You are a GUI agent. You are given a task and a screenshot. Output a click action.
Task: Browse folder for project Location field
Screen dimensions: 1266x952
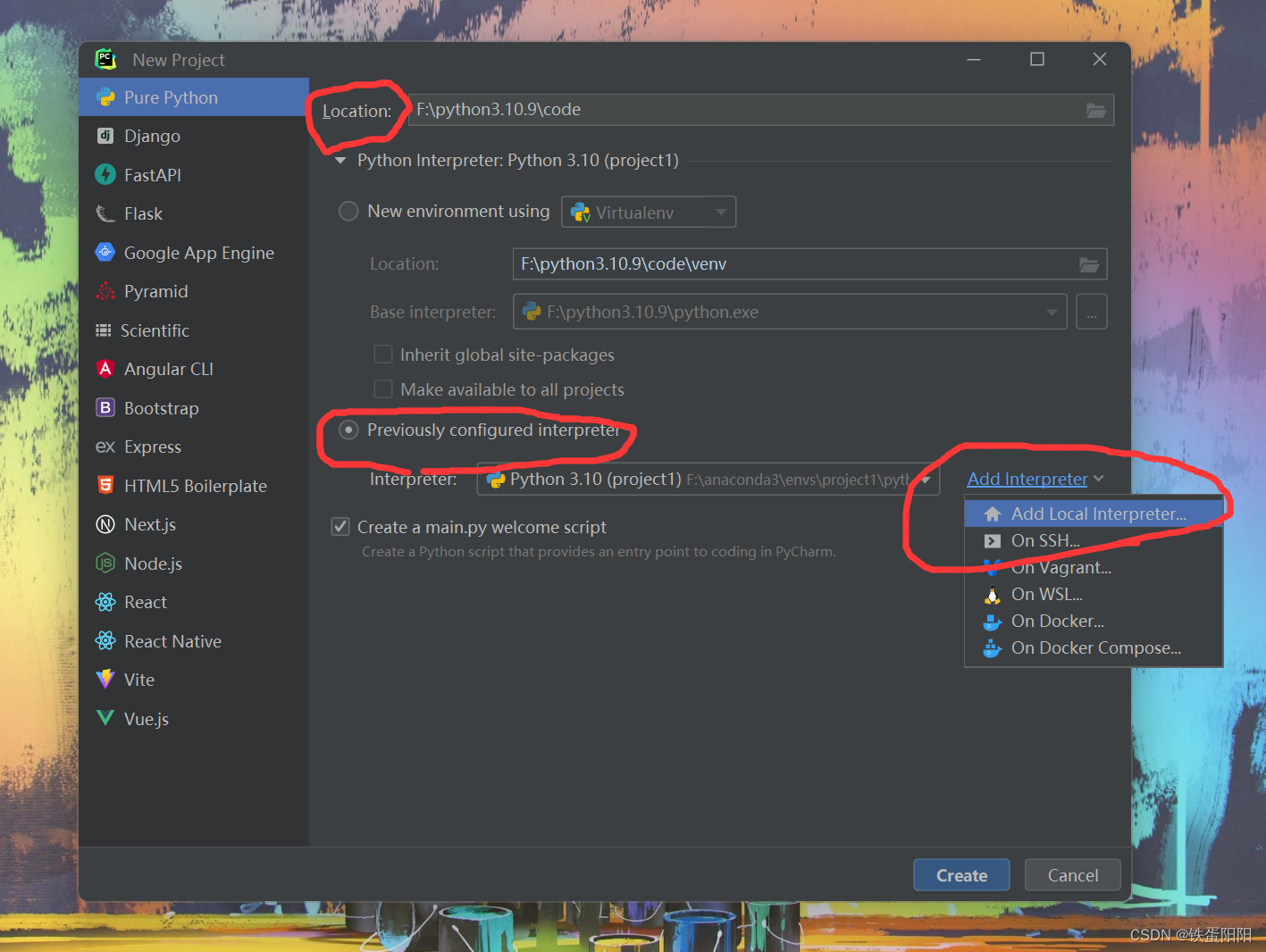(1096, 110)
